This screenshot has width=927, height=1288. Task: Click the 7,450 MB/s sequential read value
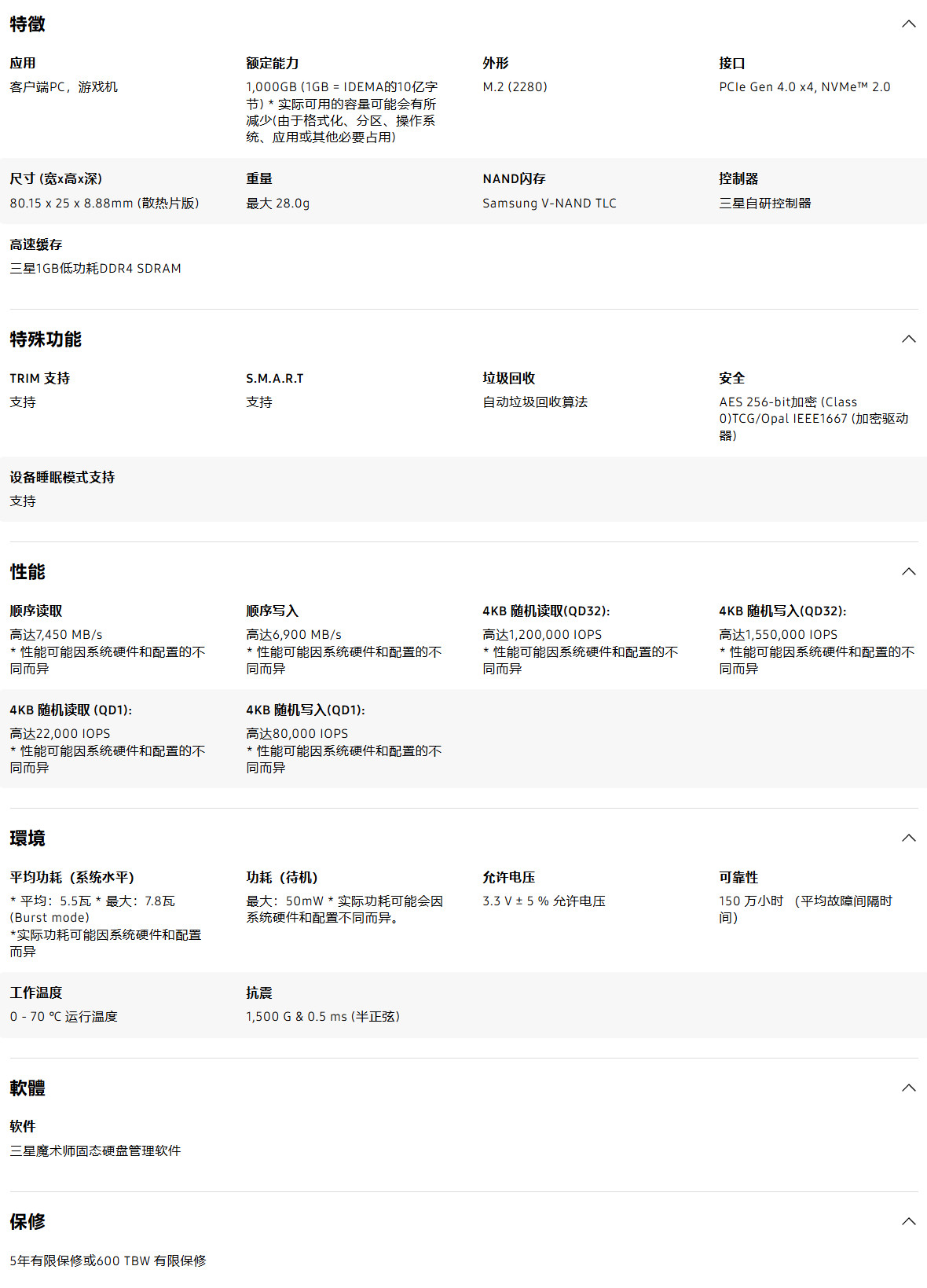click(56, 635)
